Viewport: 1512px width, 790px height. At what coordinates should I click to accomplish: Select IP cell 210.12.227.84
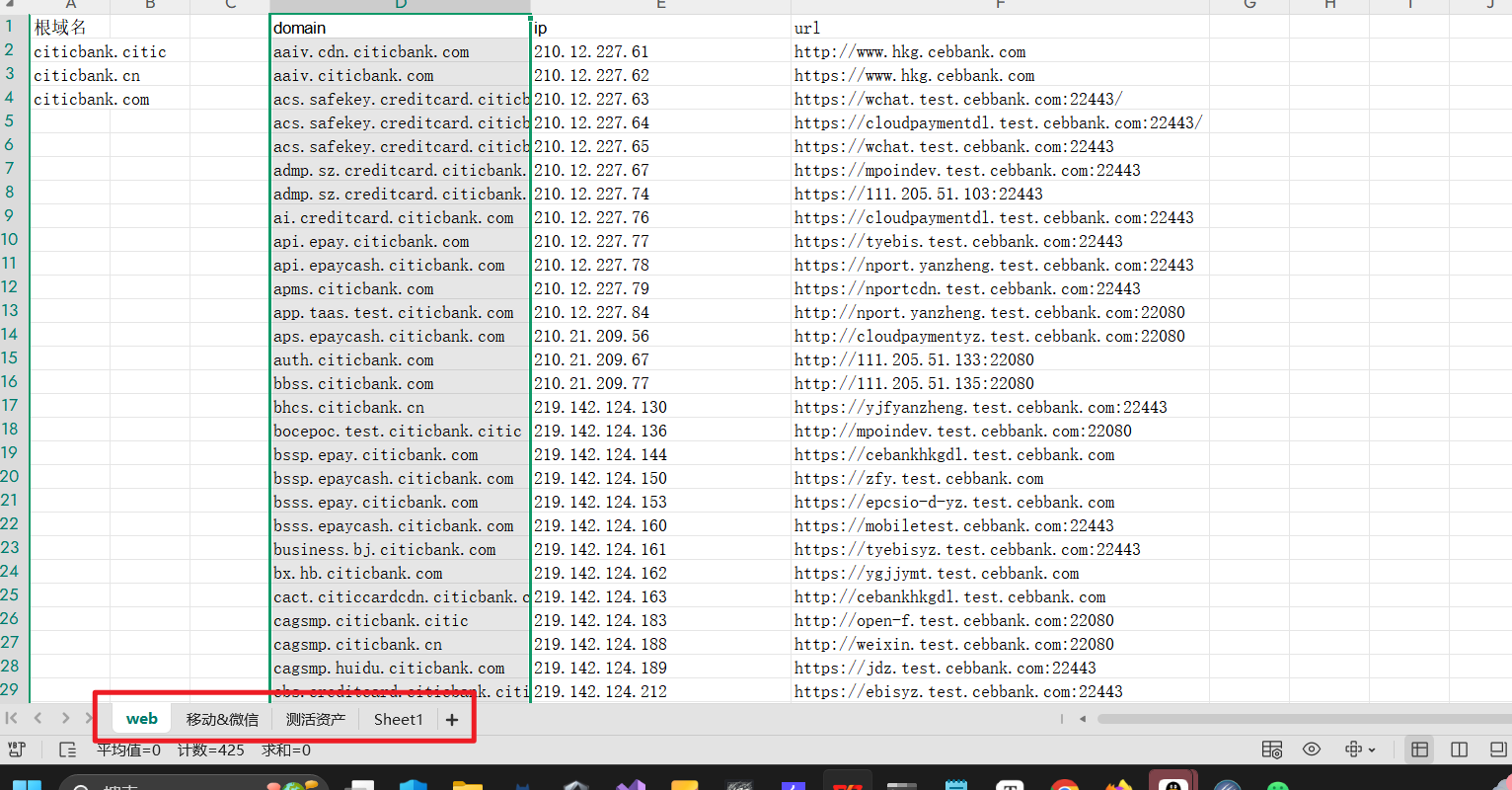(661, 312)
